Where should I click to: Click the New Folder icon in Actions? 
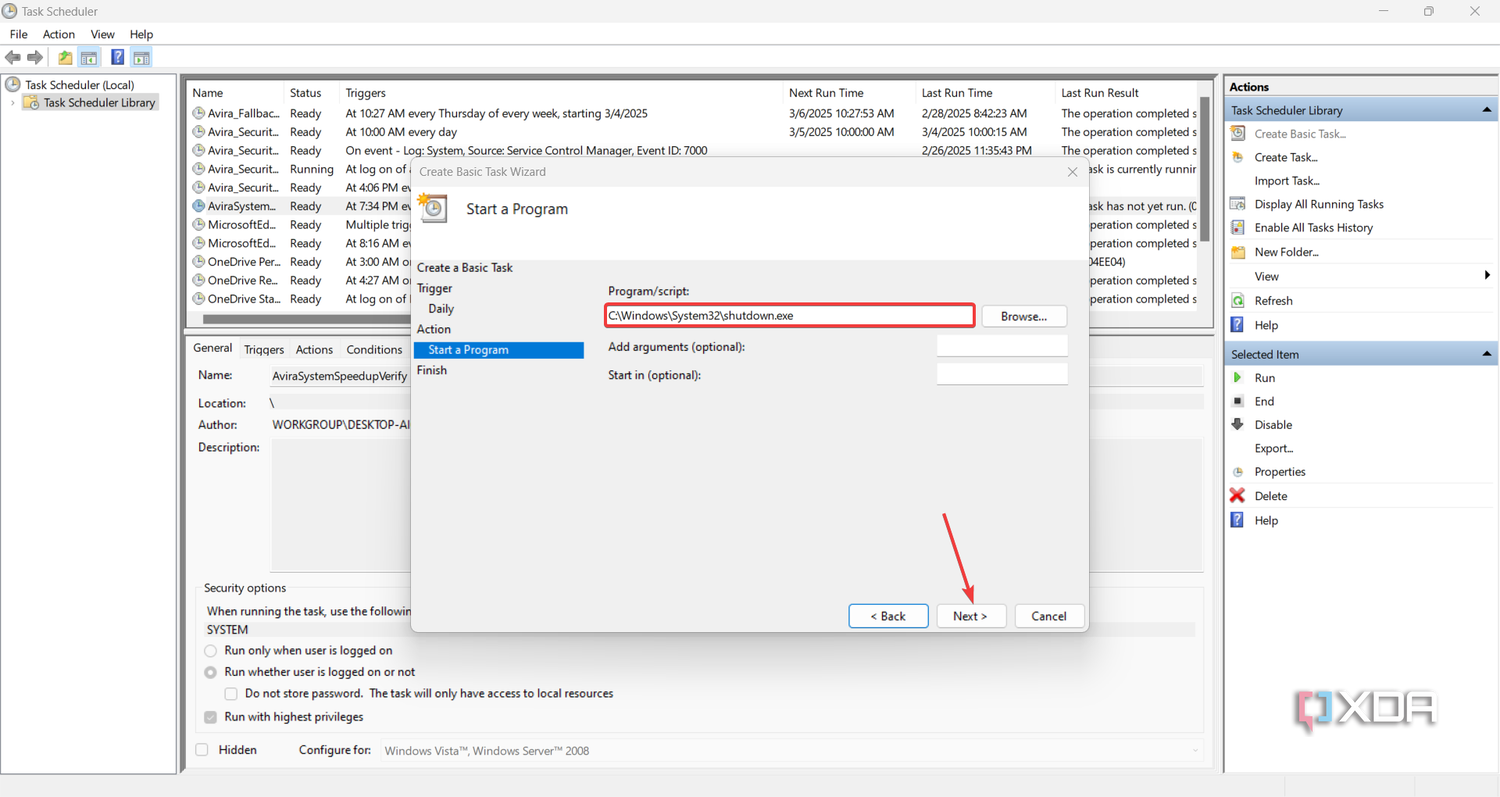click(x=1238, y=252)
